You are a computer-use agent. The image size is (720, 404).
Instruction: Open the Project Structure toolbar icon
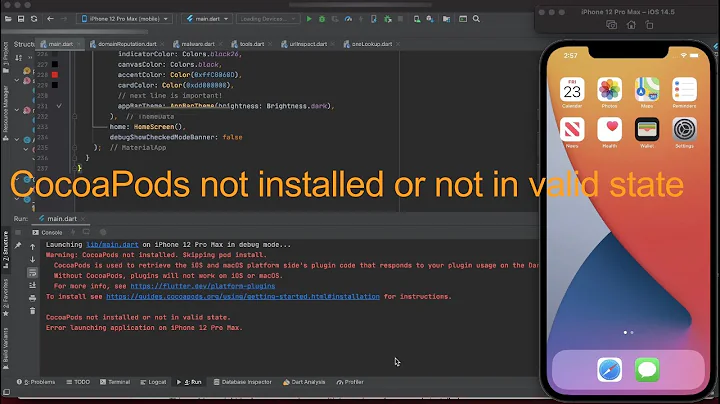coord(446,19)
